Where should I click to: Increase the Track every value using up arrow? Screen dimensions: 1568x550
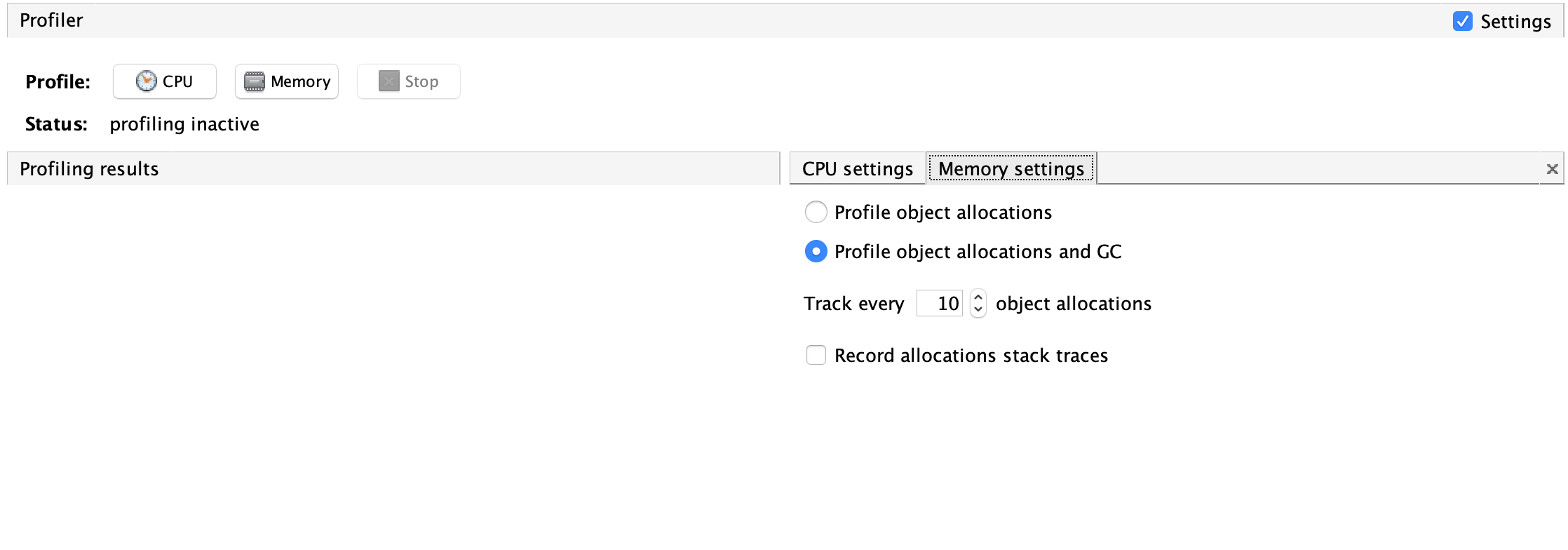pyautogui.click(x=978, y=297)
